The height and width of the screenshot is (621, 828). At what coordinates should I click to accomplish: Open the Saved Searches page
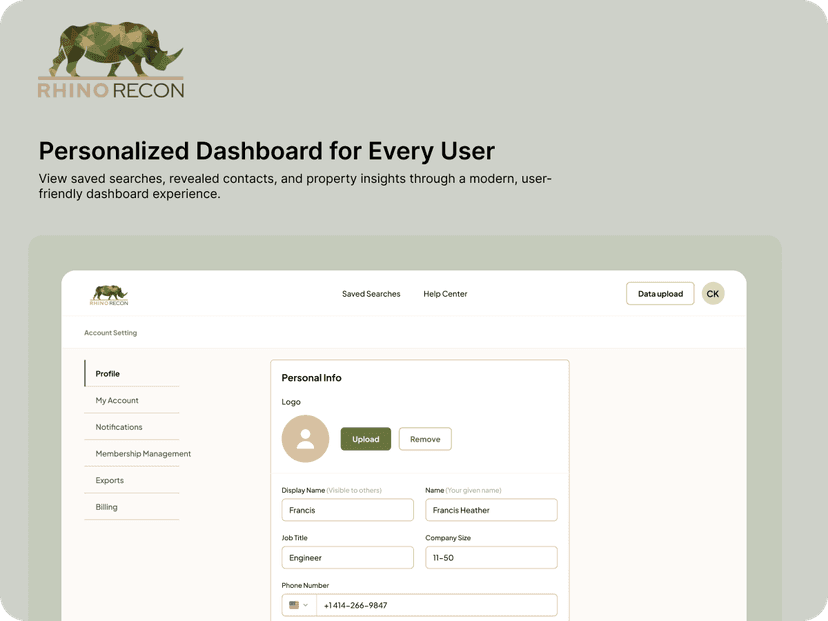point(370,293)
